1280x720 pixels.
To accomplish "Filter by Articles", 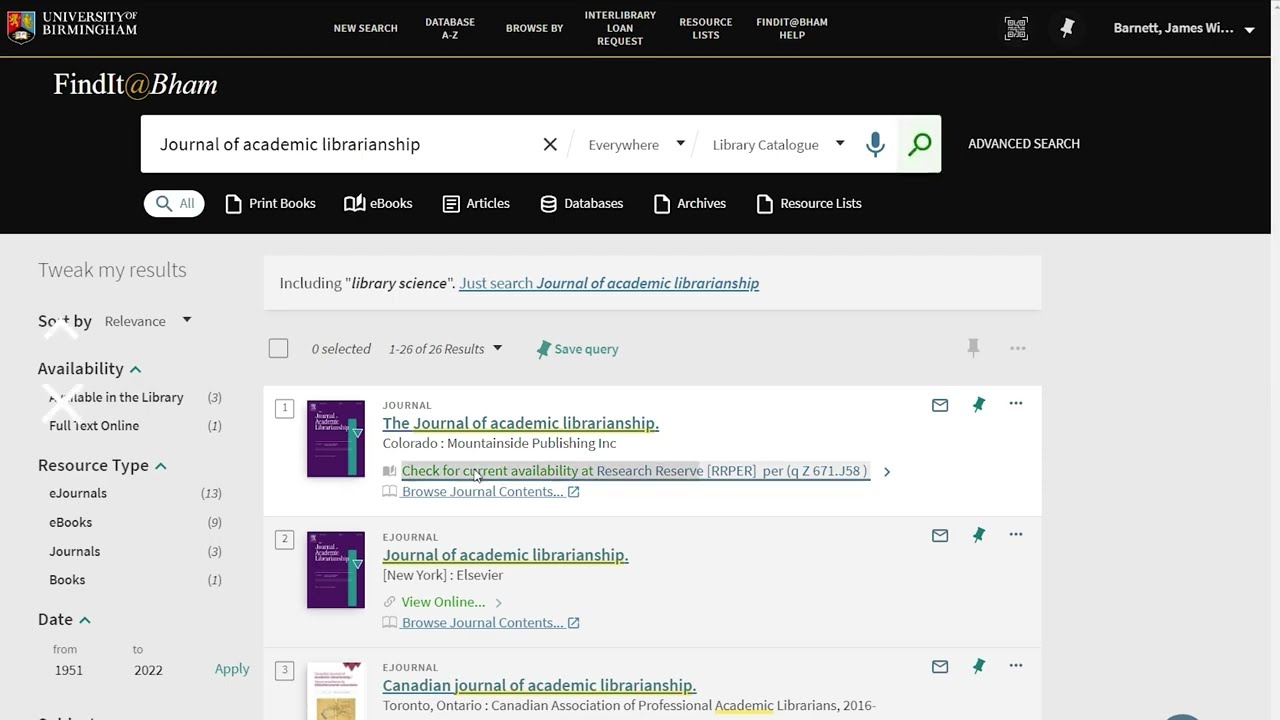I will (x=476, y=203).
